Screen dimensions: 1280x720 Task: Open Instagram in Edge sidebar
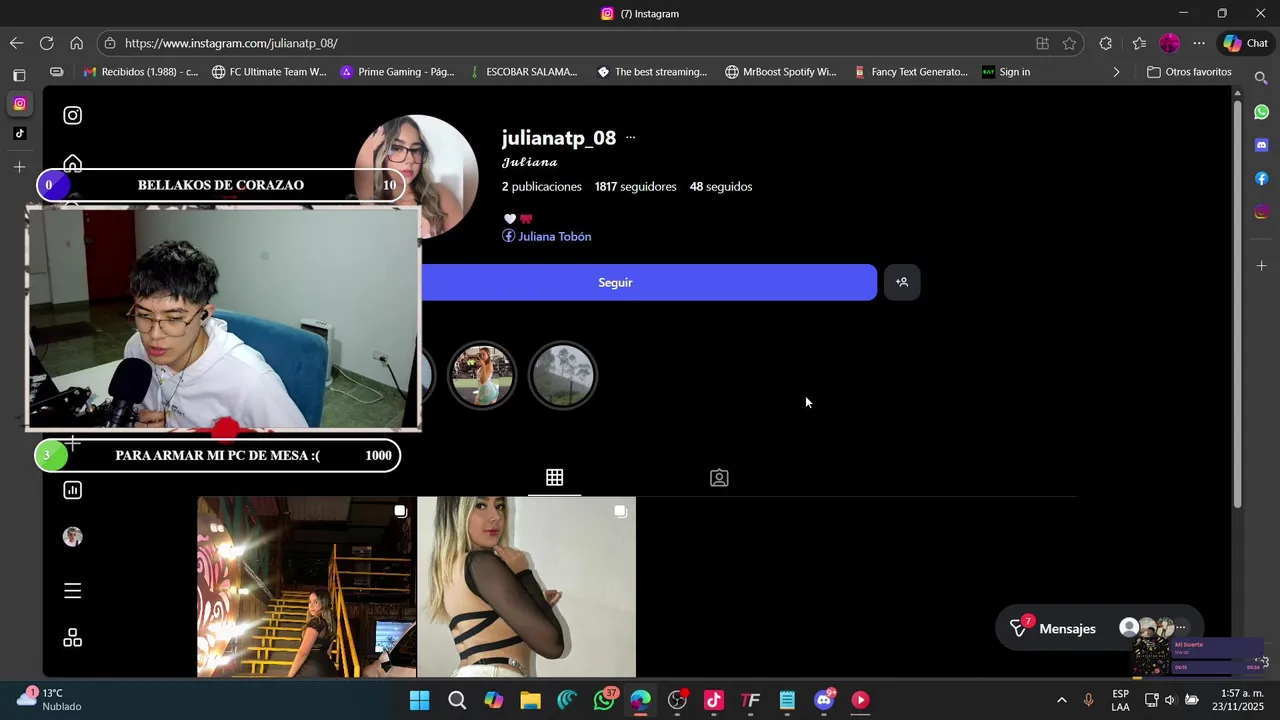pyautogui.click(x=1261, y=212)
